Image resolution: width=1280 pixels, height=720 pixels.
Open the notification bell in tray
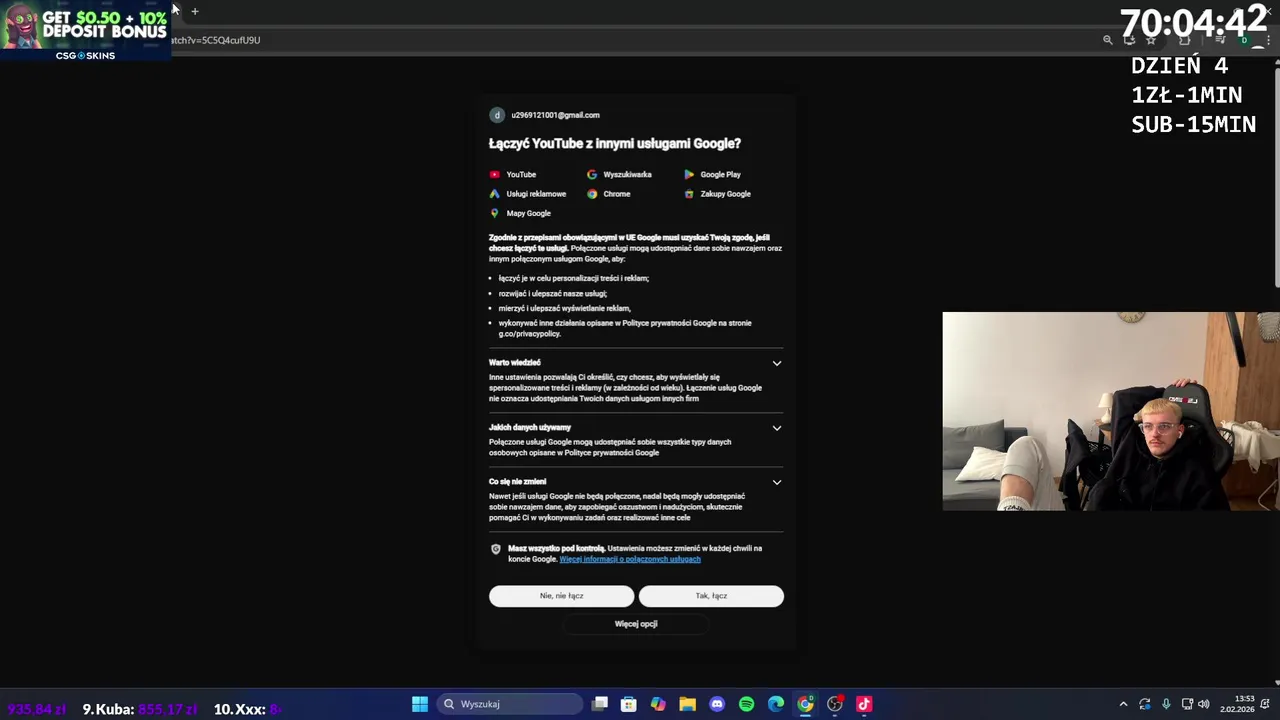coord(1266,706)
